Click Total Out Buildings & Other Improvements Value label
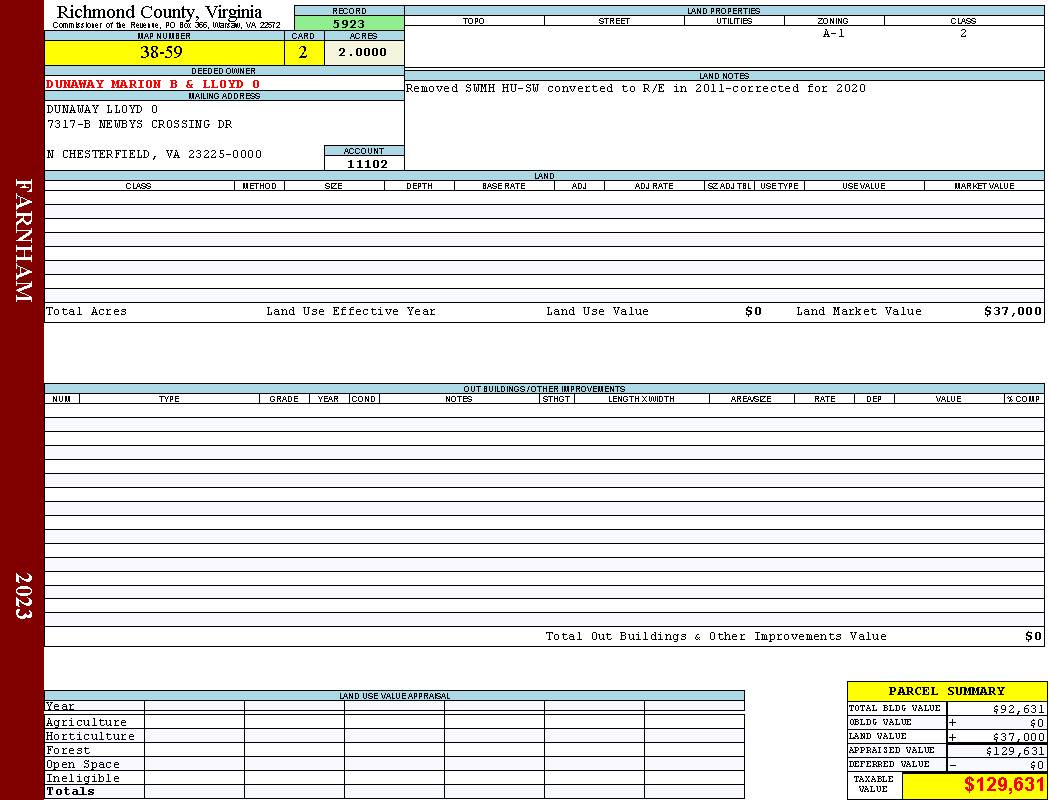1050x800 pixels. [716, 637]
